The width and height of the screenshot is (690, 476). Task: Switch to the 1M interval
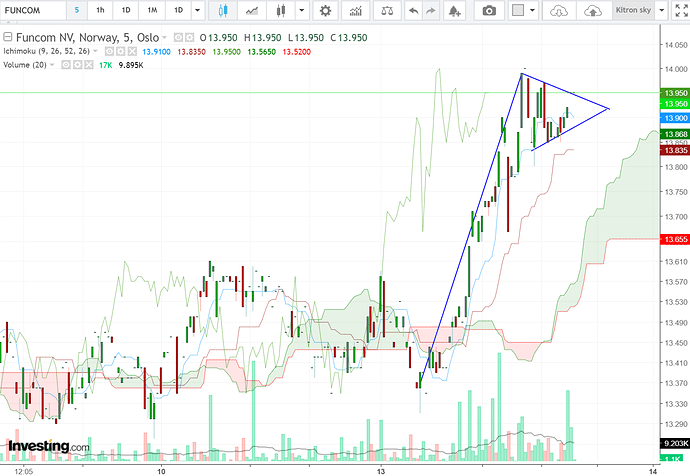click(152, 10)
